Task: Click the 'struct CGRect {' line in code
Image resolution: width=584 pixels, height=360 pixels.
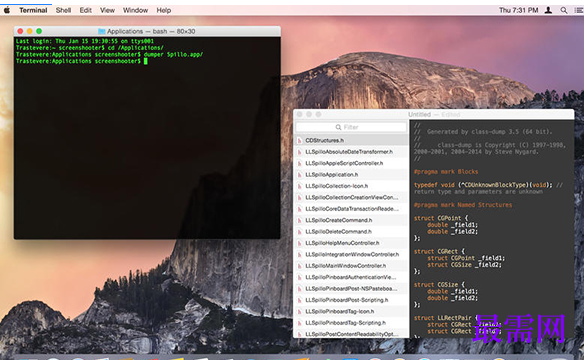Action: point(439,251)
